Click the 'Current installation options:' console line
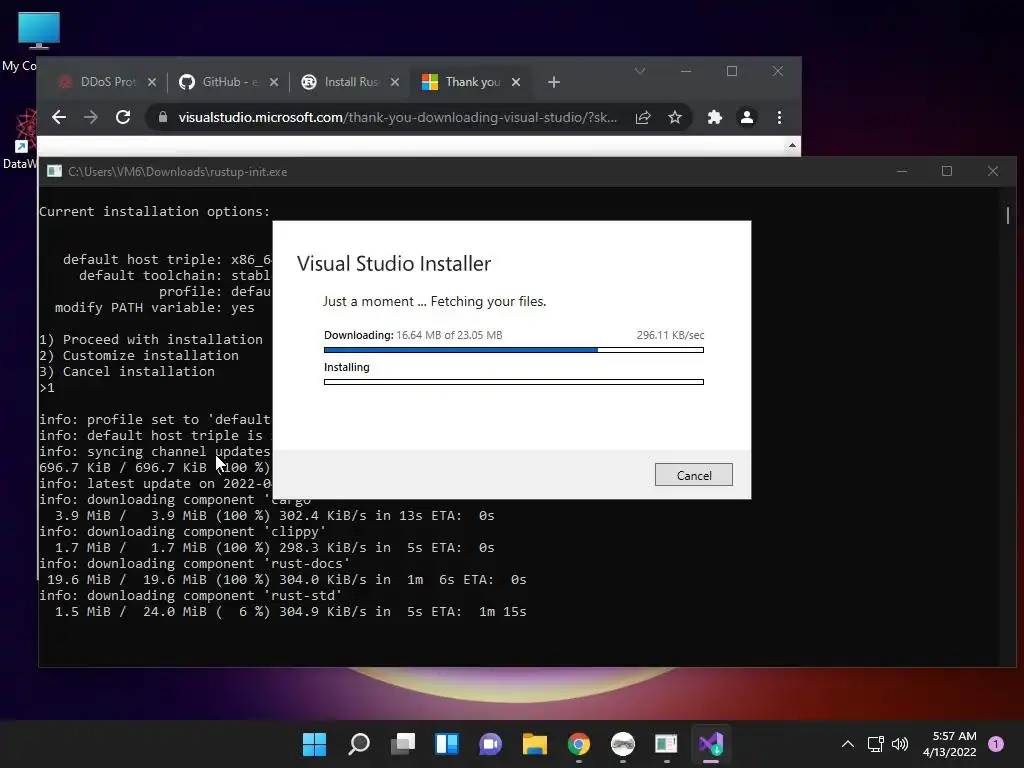 155,212
